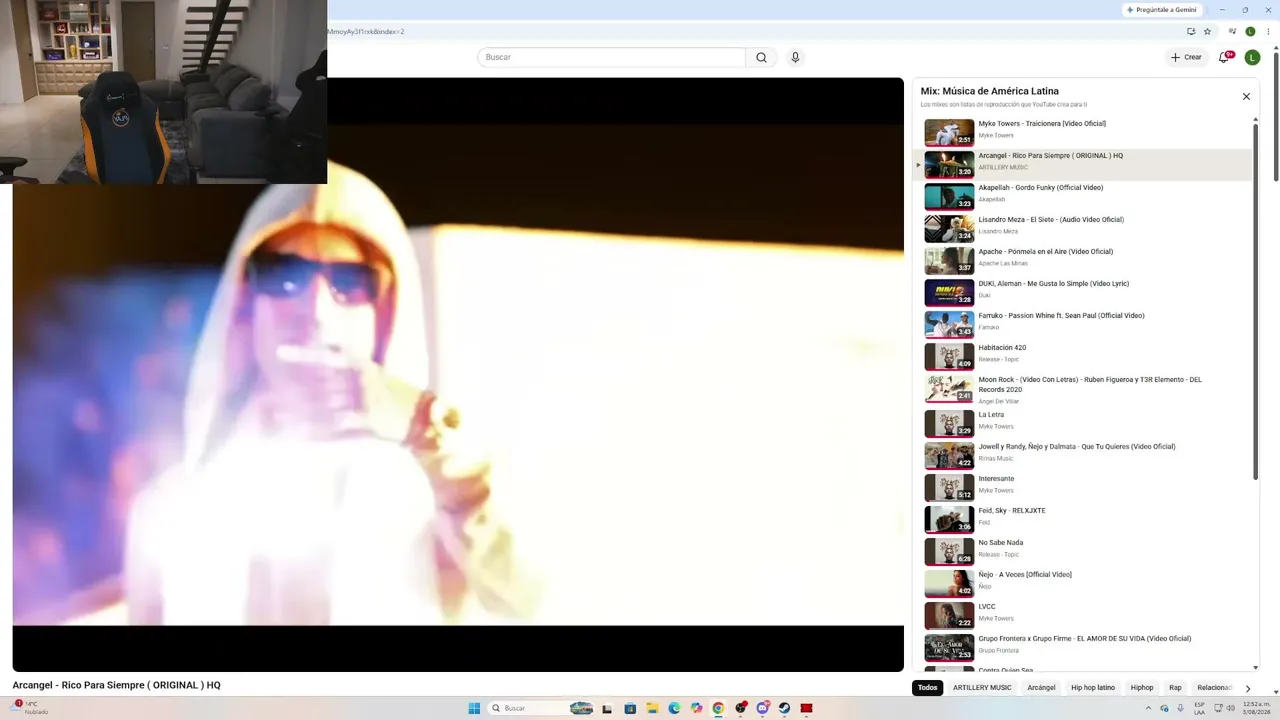Select the Hip hop latino filter chip
This screenshot has height=720, width=1280.
pyautogui.click(x=1093, y=688)
